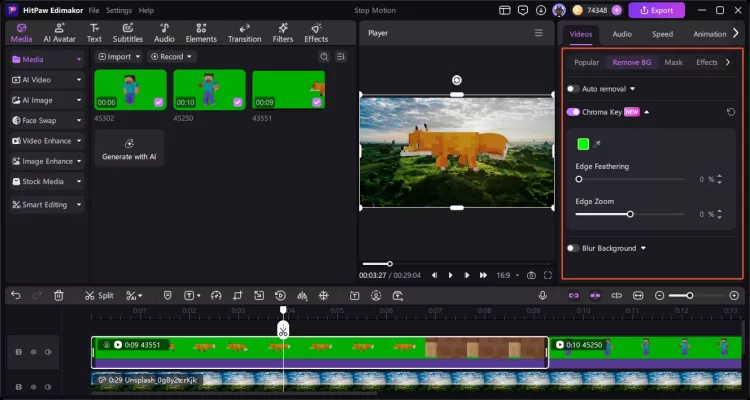750x400 pixels.
Task: Open the AI Avatar tab
Action: pos(59,33)
